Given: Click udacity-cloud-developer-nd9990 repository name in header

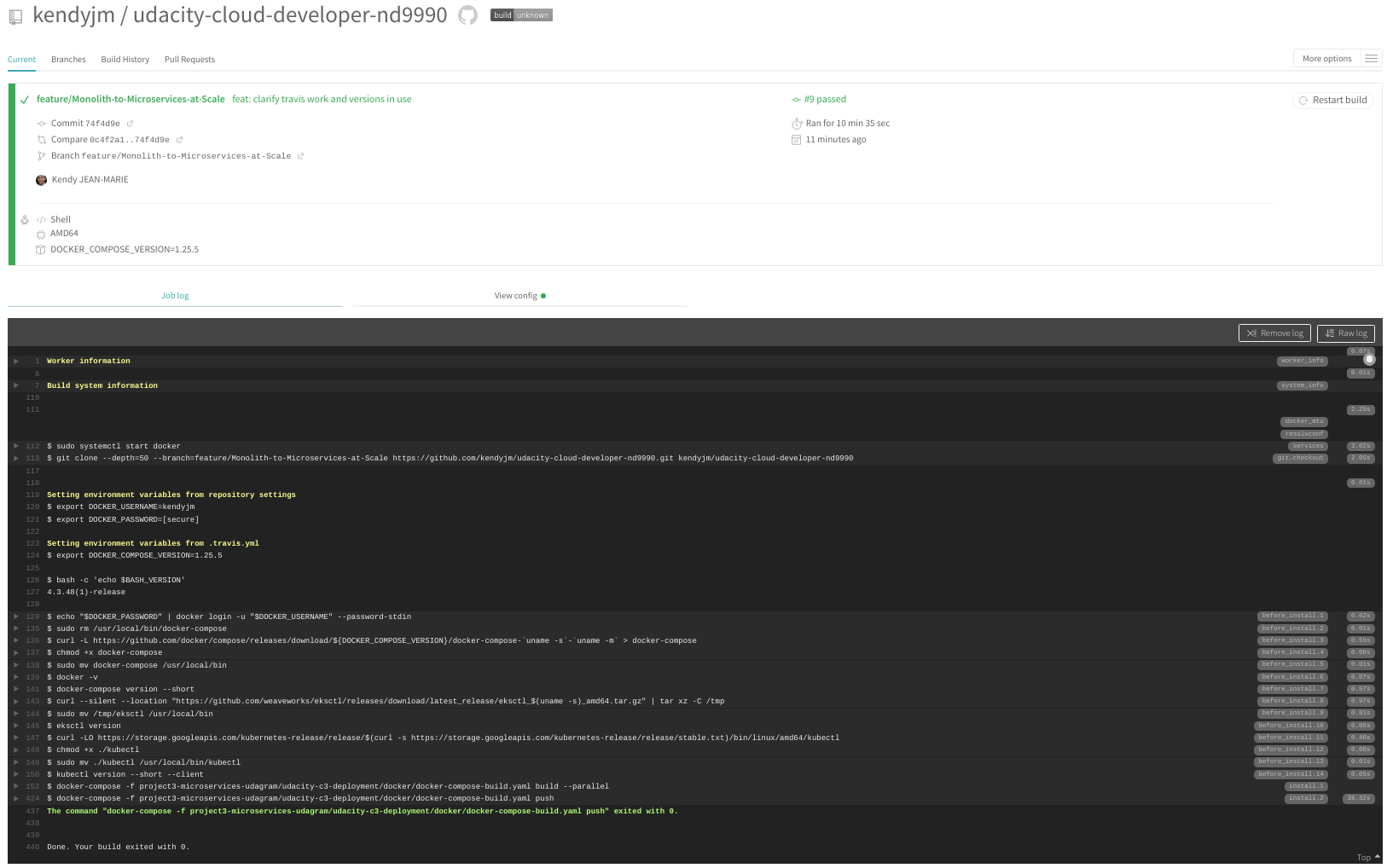Looking at the screenshot, I should pyautogui.click(x=290, y=15).
